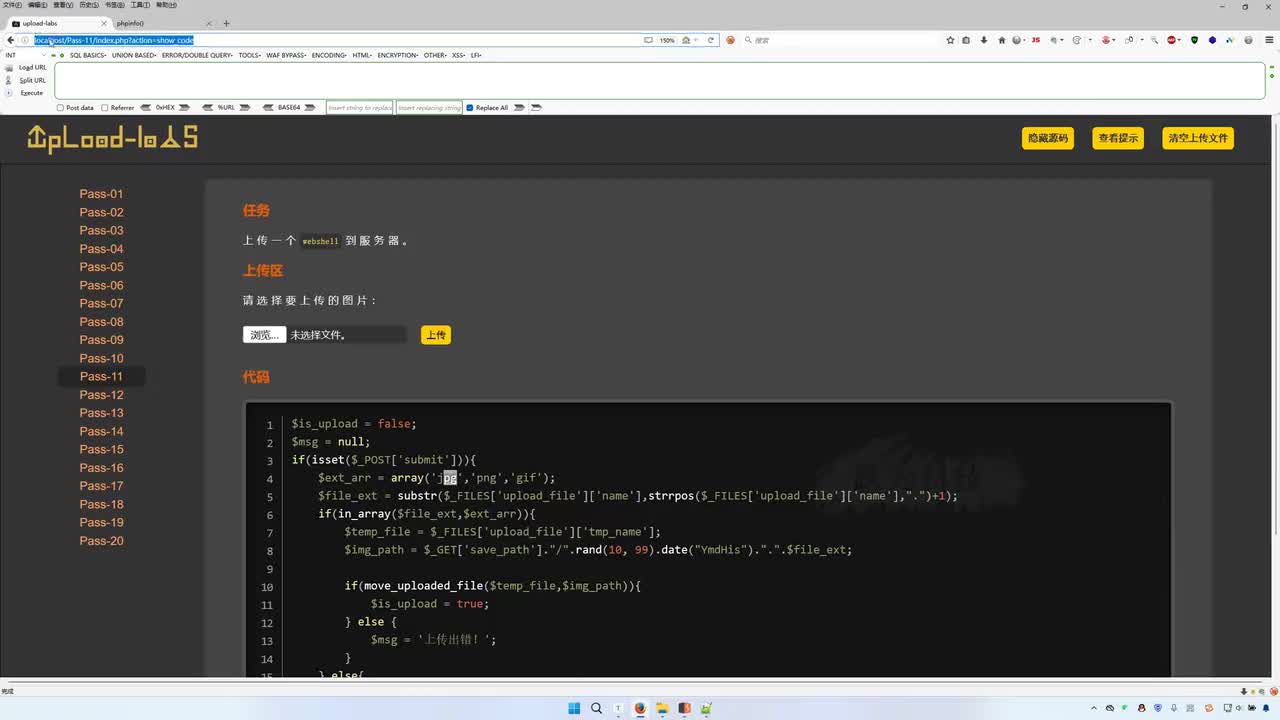This screenshot has width=1280, height=720.
Task: Click the left arrow beside %URL
Action: coord(208,107)
